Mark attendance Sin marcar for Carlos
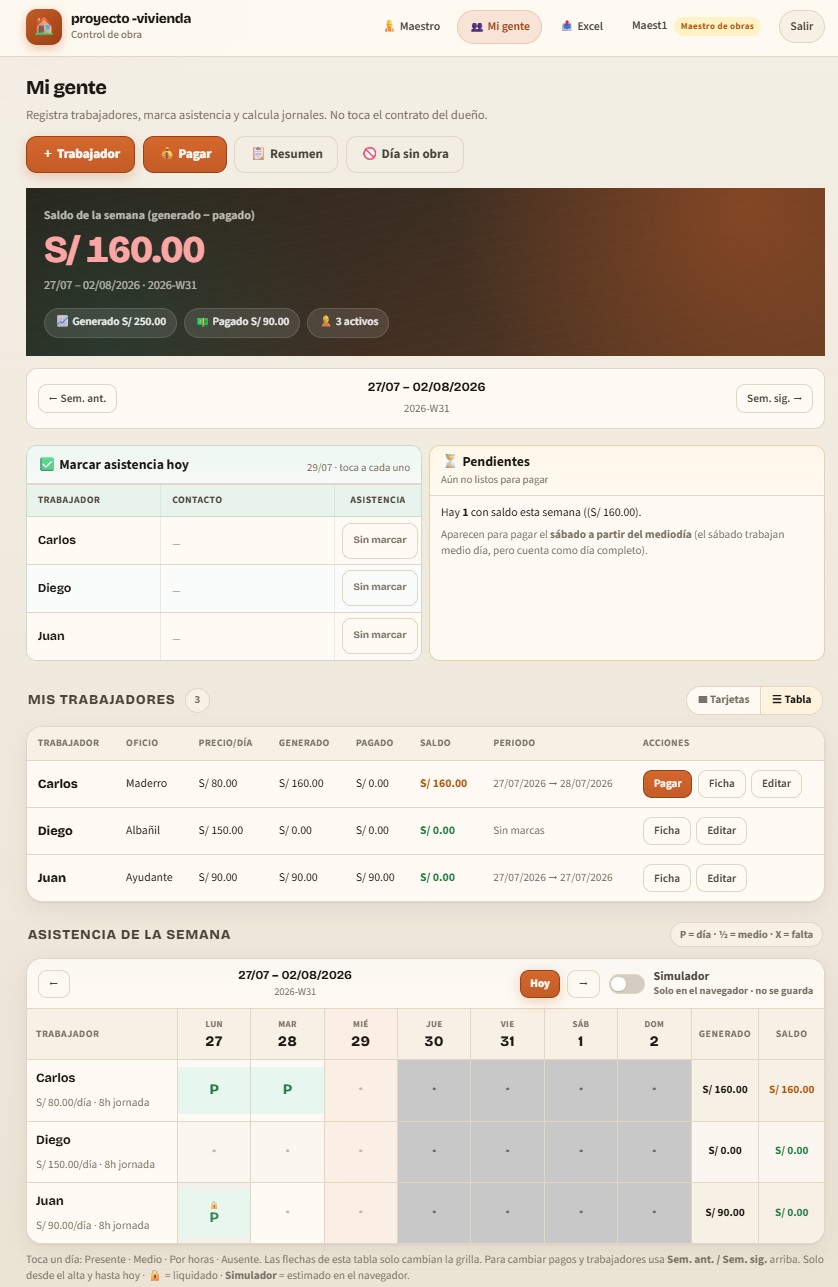838x1287 pixels. point(380,540)
